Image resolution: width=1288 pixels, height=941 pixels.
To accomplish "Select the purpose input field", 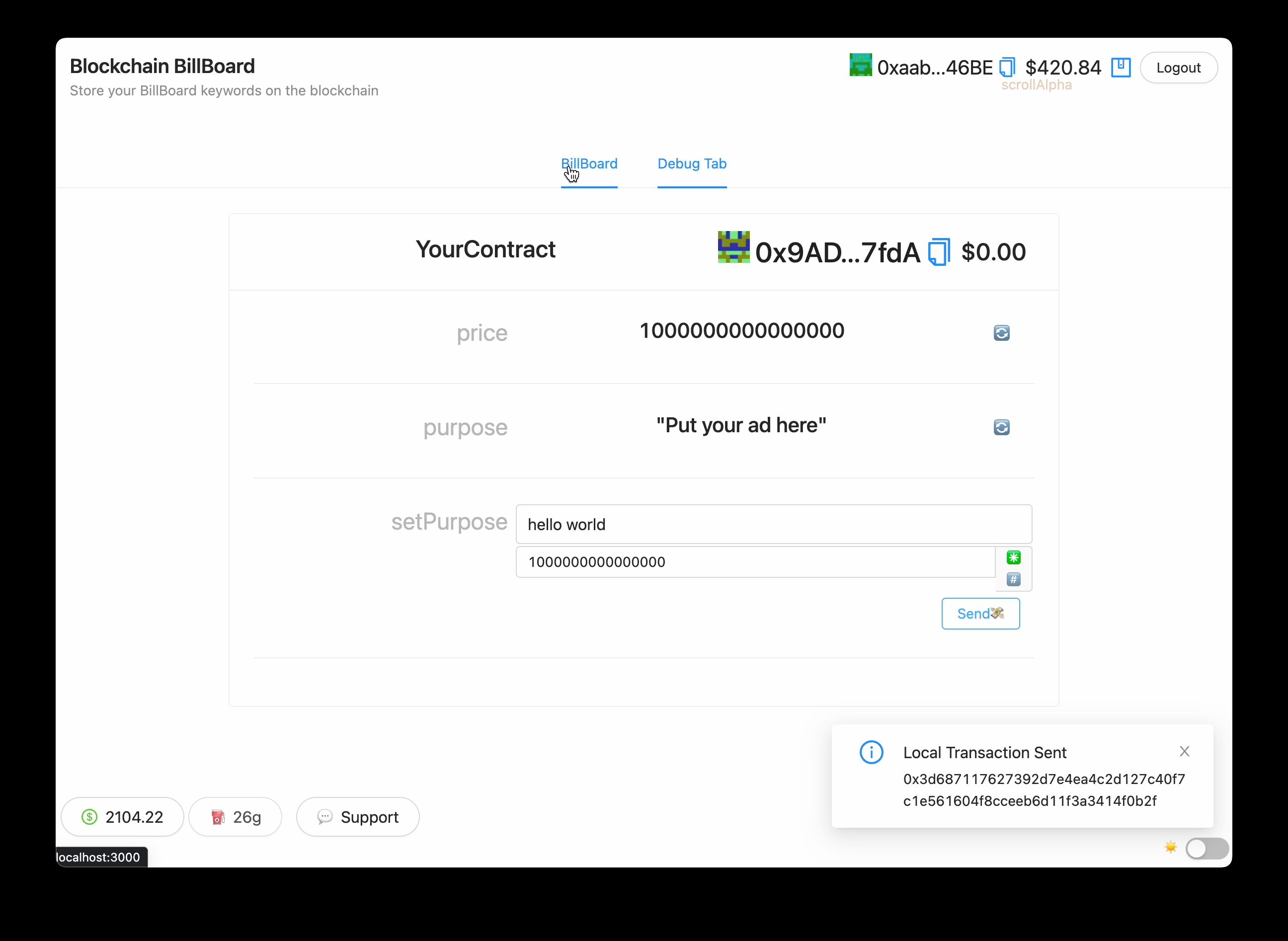I will tap(774, 524).
